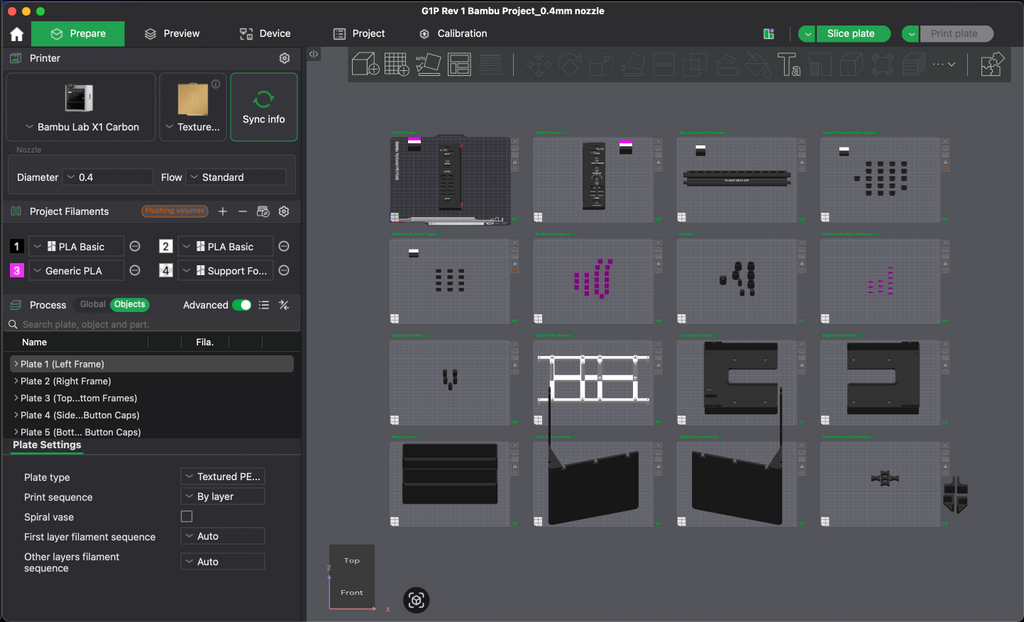Toggle the Spiral vase checkbox

(185, 516)
